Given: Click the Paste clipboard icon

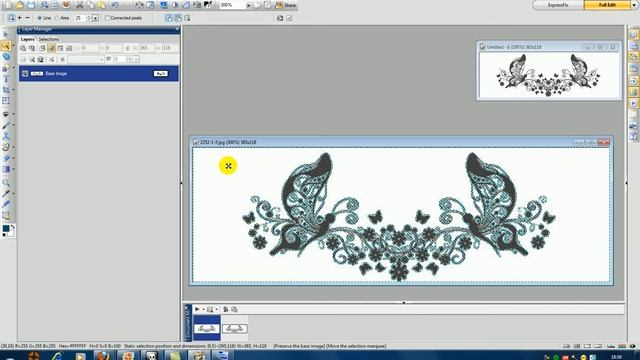Looking at the screenshot, I should click(101, 5).
